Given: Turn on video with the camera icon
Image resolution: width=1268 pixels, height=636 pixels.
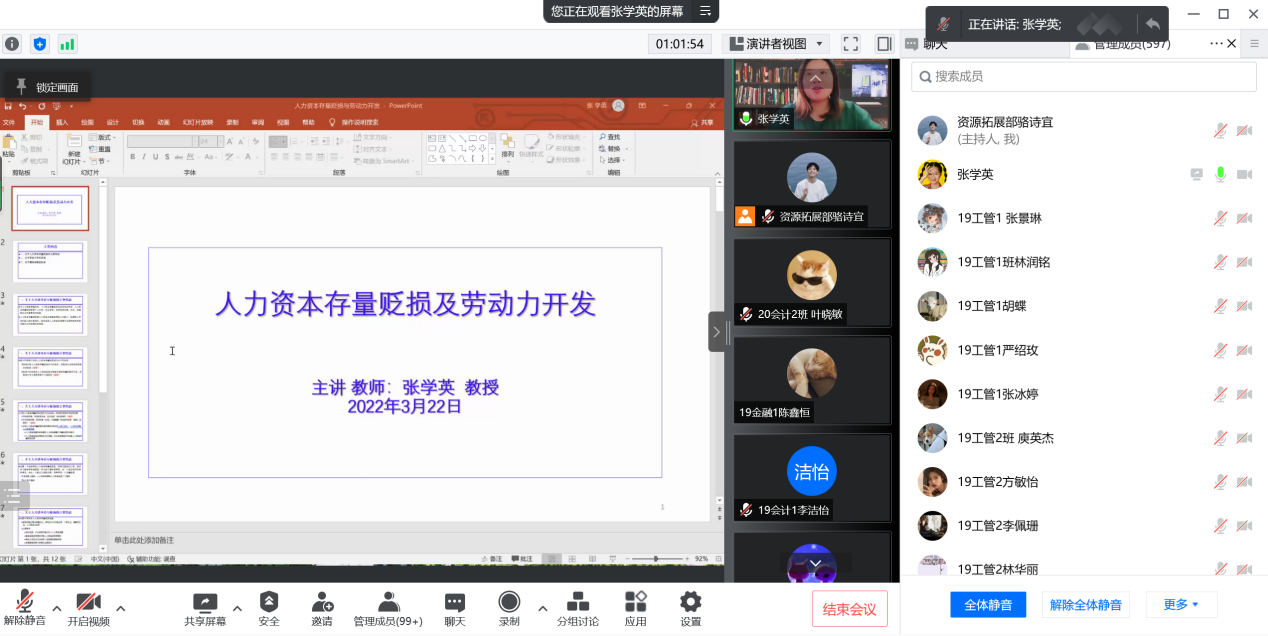Looking at the screenshot, I should (x=89, y=602).
